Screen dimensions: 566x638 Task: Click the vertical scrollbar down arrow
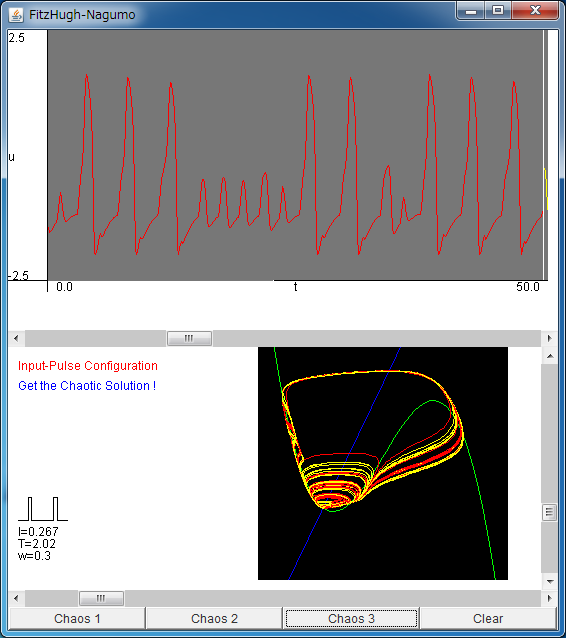tap(550, 581)
